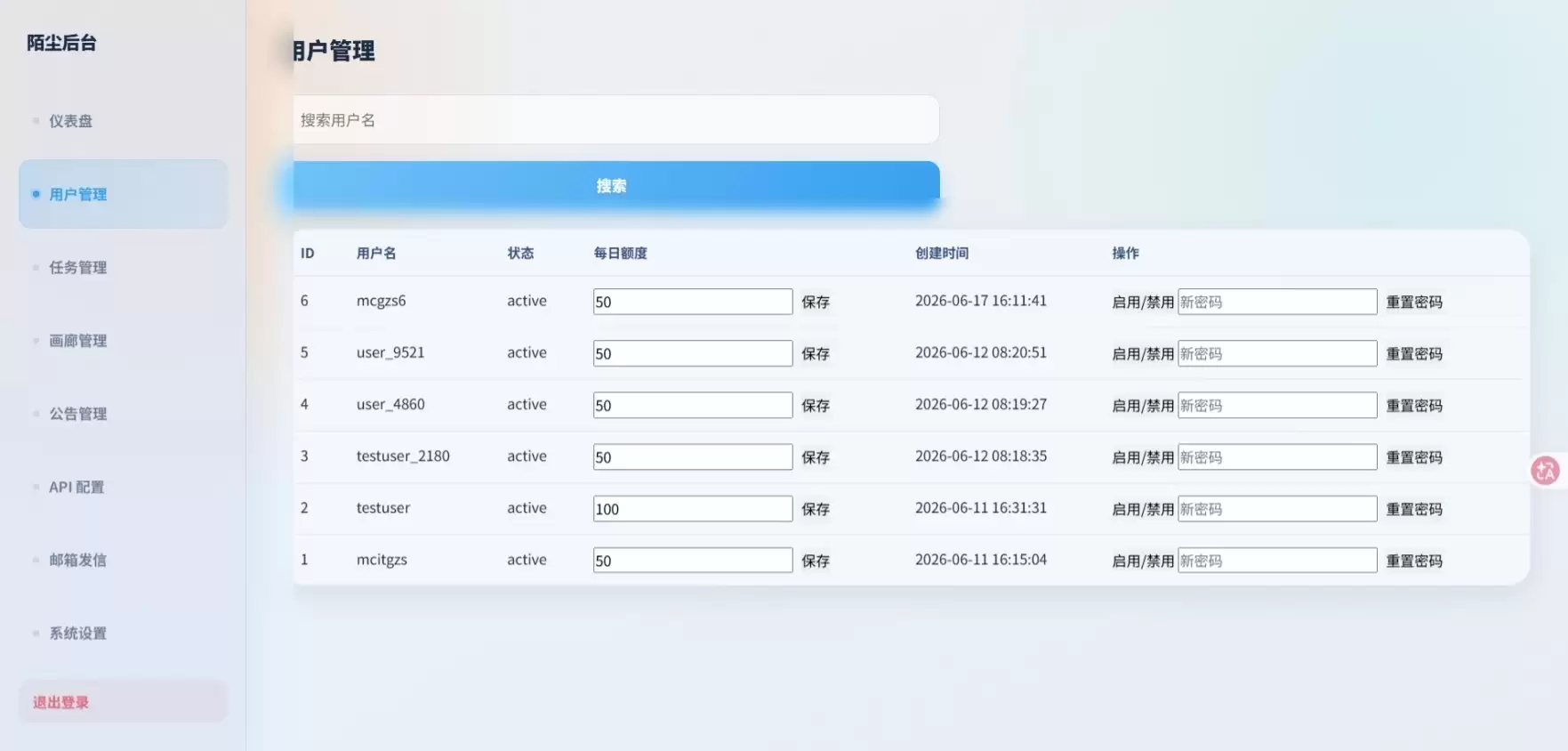Edit daily quota field for user_9521
Viewport: 1568px width, 751px height.
click(x=693, y=353)
